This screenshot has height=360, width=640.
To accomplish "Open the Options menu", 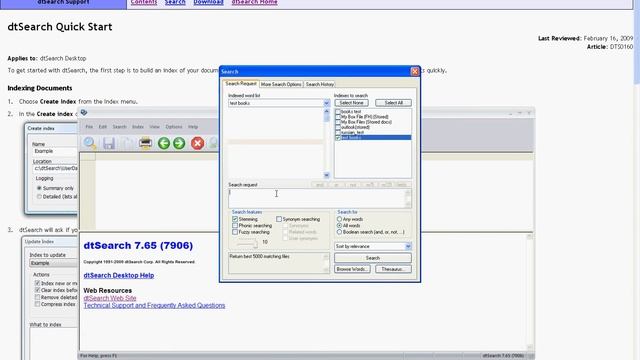I will pos(173,127).
